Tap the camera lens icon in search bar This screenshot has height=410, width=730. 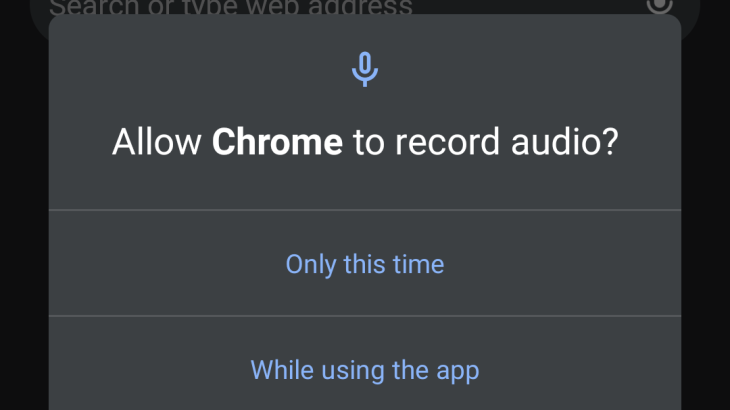pos(660,5)
